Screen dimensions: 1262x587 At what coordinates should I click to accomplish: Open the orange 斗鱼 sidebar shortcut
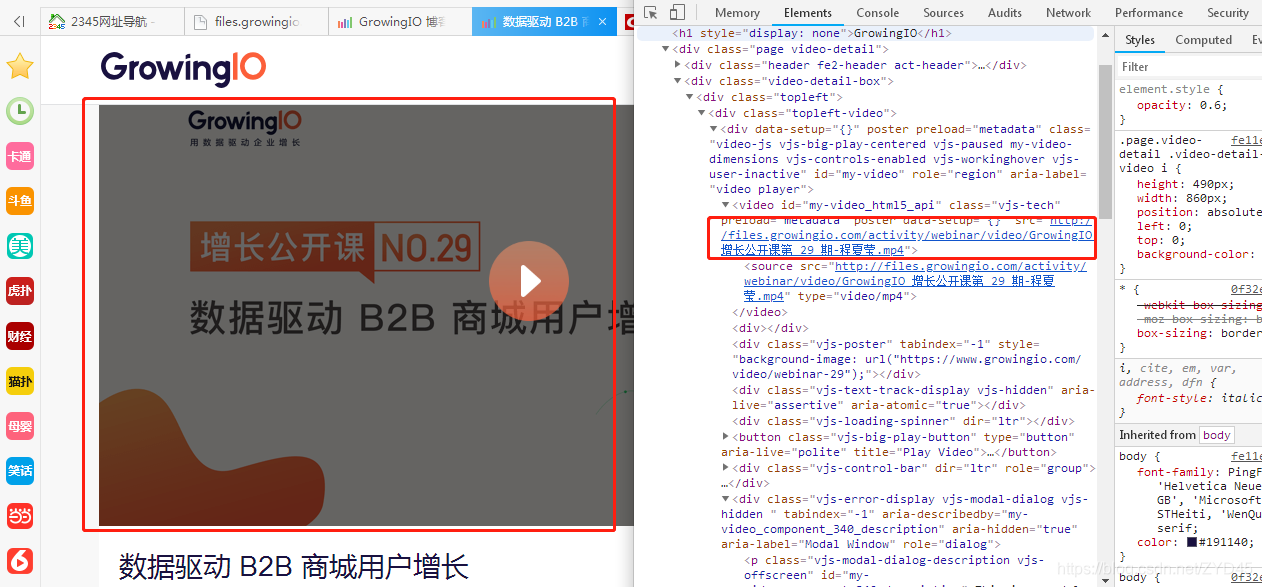(x=20, y=201)
